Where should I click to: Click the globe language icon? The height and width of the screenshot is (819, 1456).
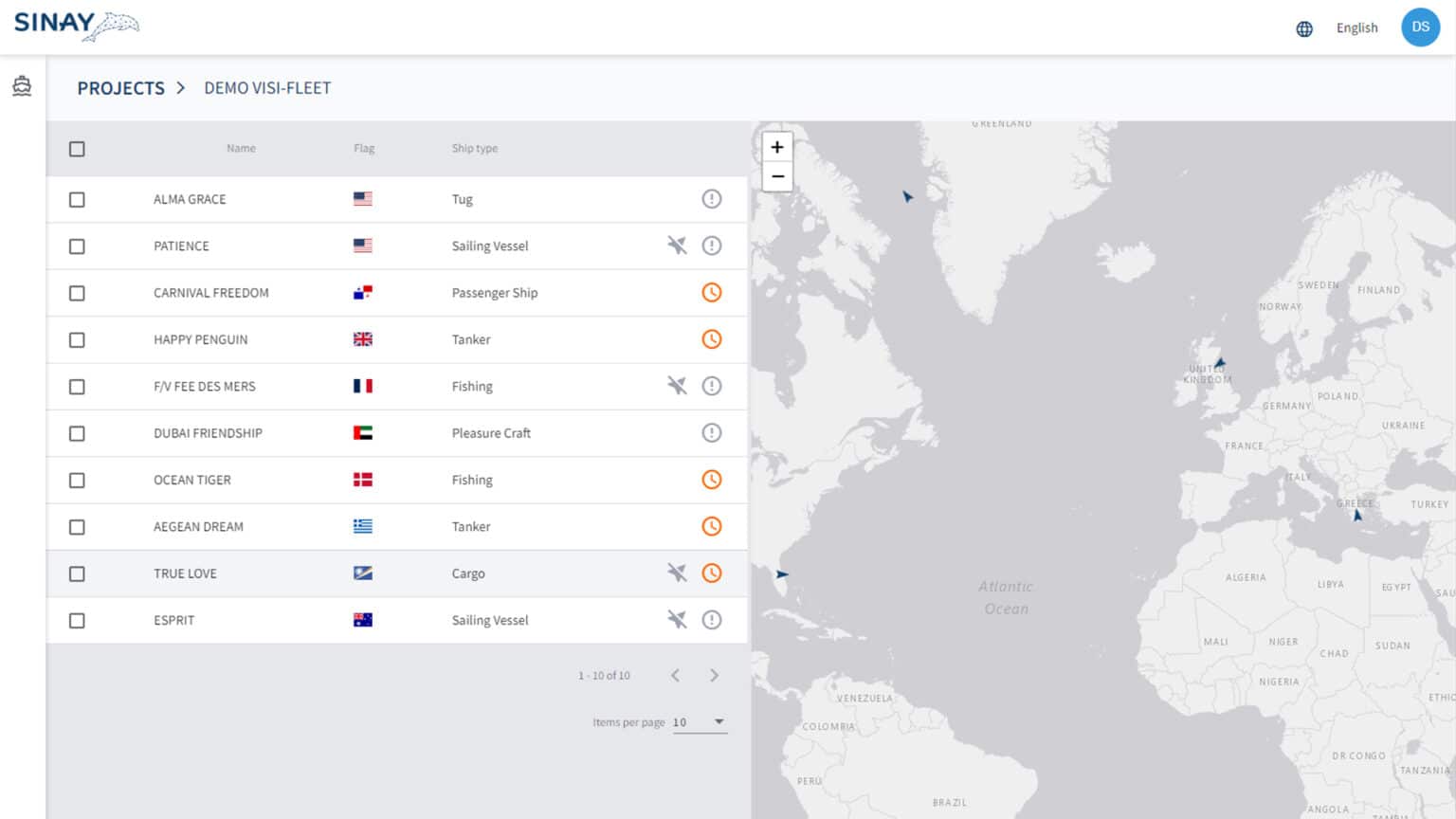click(x=1303, y=28)
